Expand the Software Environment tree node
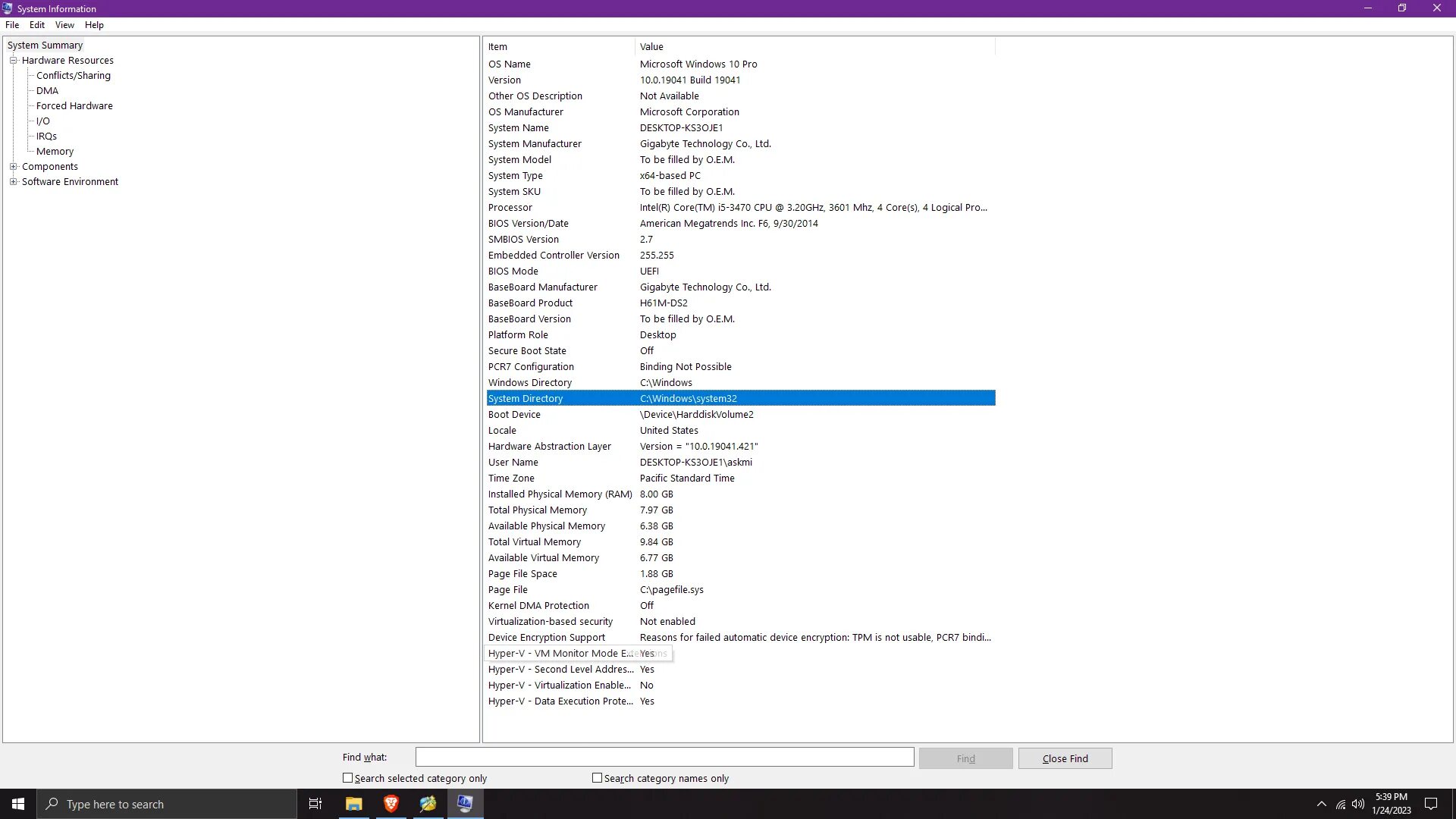This screenshot has height=819, width=1456. (x=13, y=182)
